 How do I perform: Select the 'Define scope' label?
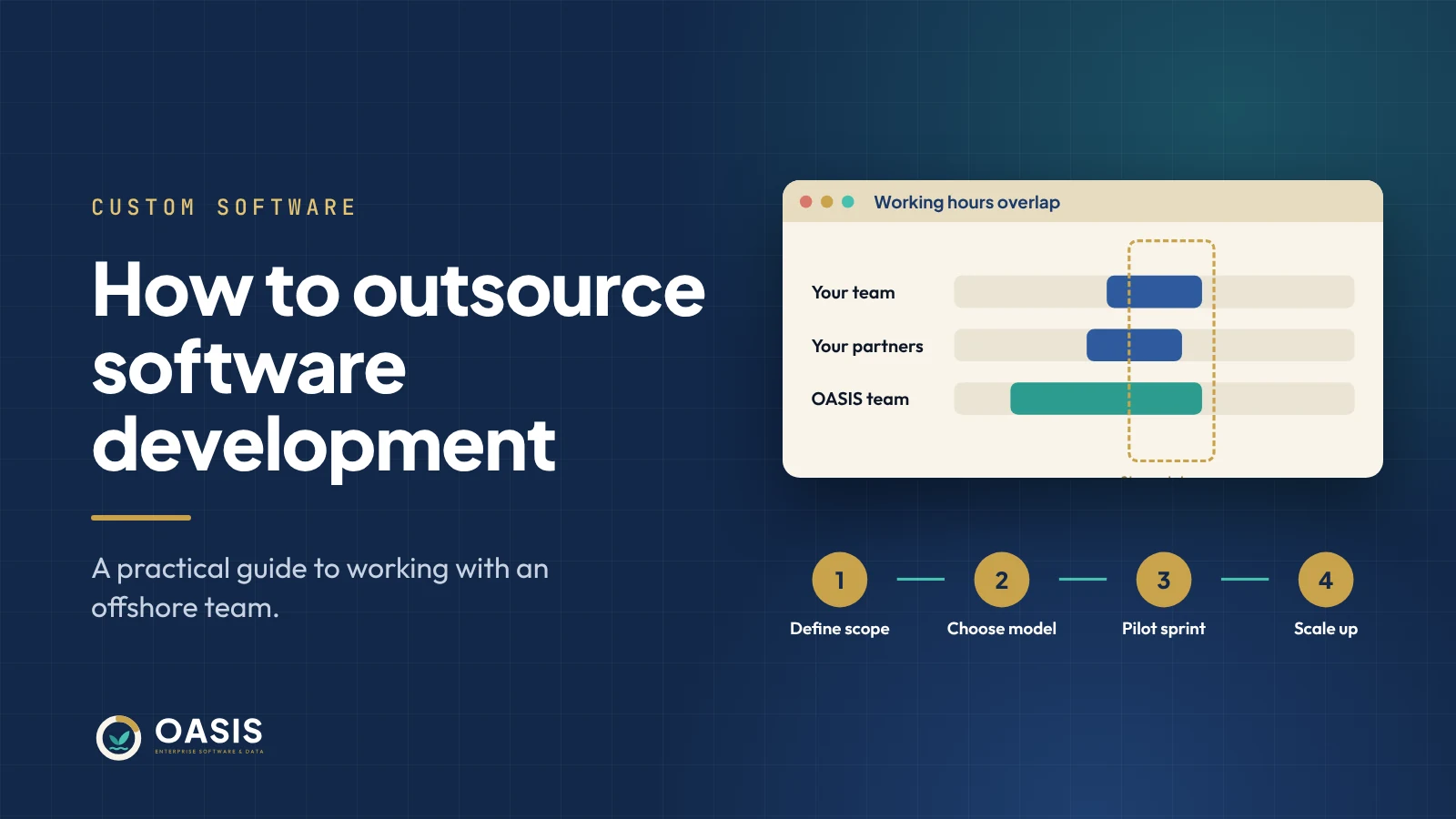point(839,629)
